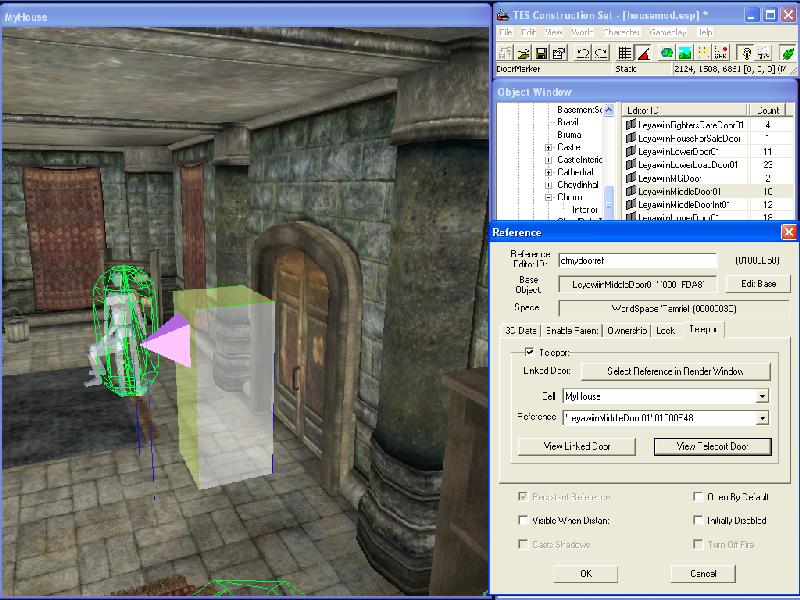
Task: Enable Visible When Distant checkbox
Action: pyautogui.click(x=523, y=520)
